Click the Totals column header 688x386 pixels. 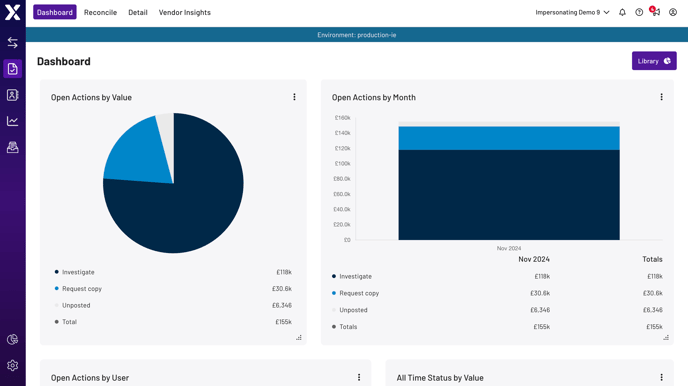pos(652,259)
